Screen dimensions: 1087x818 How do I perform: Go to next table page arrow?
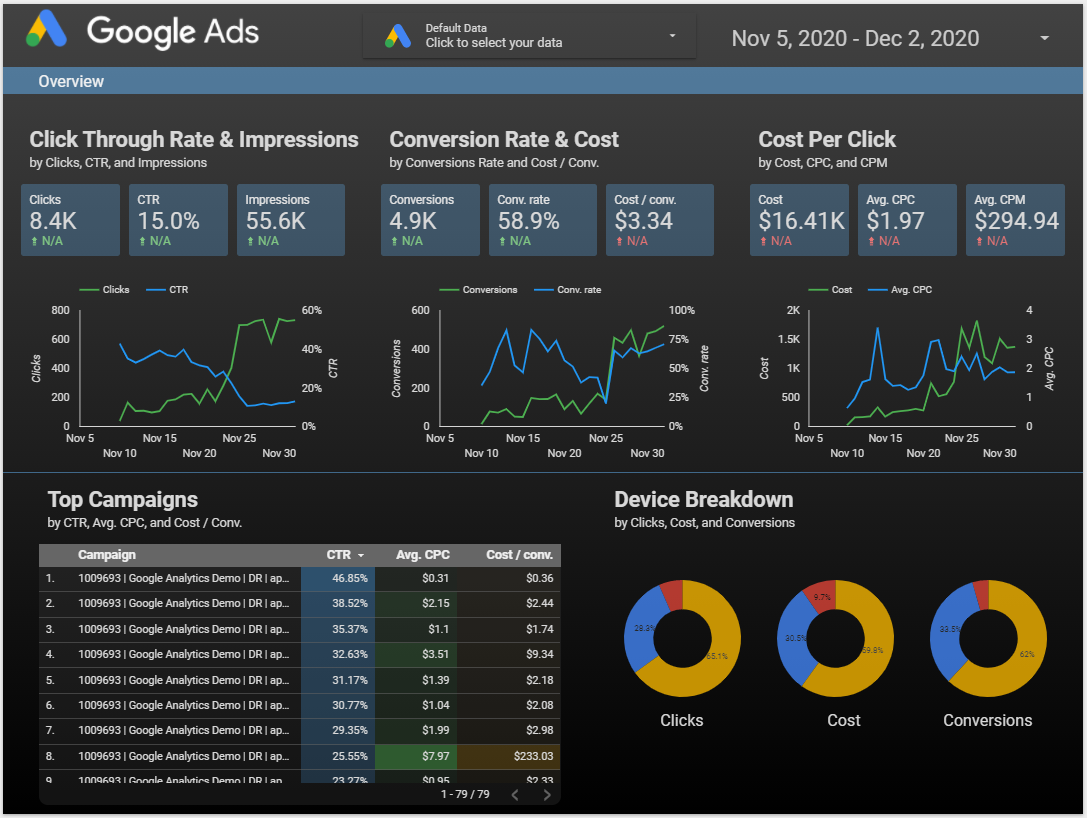pyautogui.click(x=547, y=795)
